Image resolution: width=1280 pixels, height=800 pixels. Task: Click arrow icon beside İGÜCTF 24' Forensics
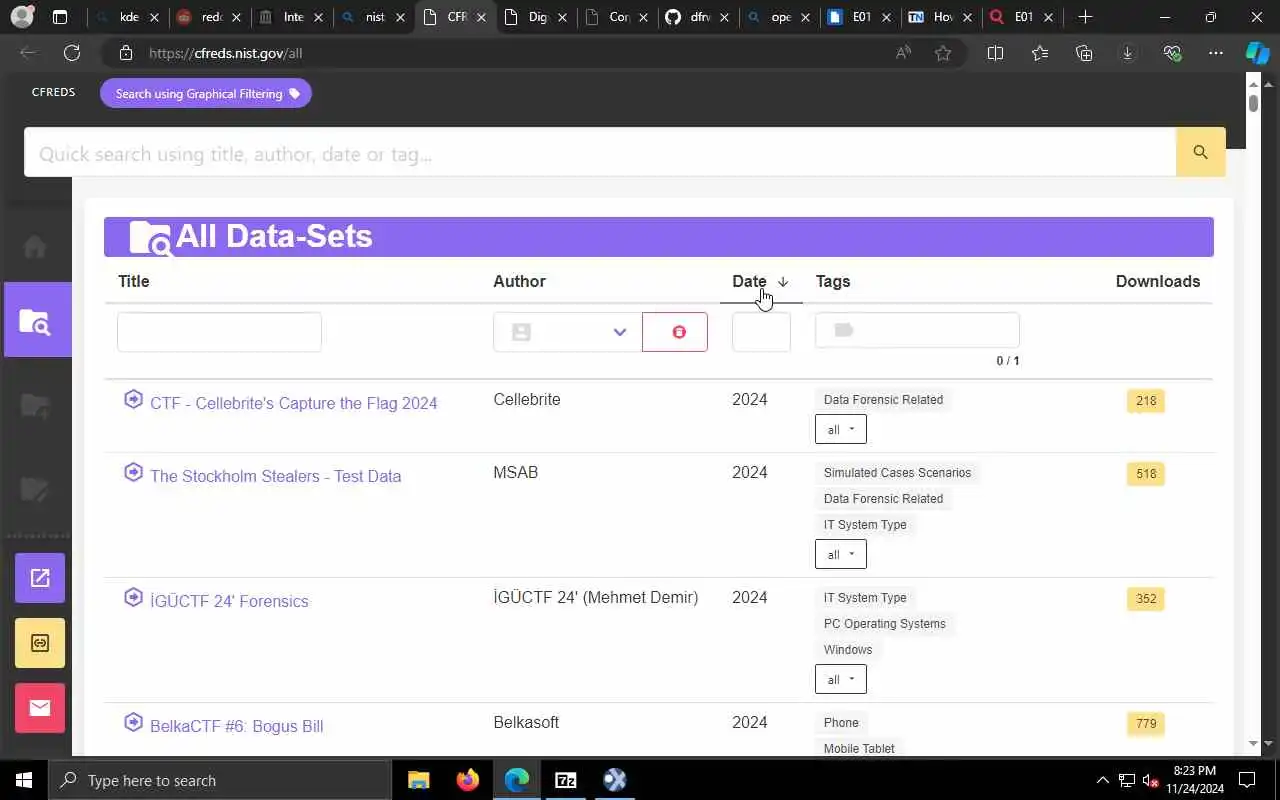(133, 597)
